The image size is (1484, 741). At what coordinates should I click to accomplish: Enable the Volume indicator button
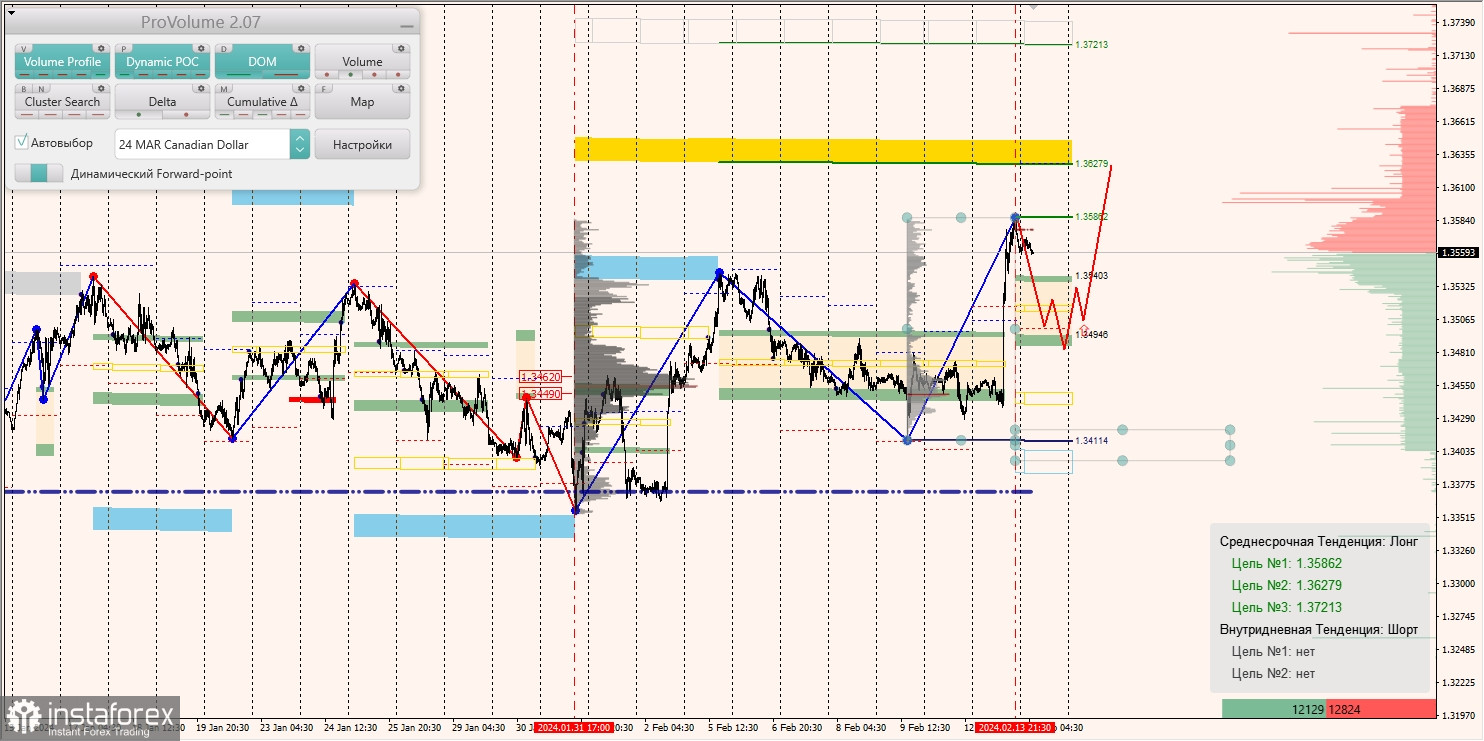coord(362,62)
